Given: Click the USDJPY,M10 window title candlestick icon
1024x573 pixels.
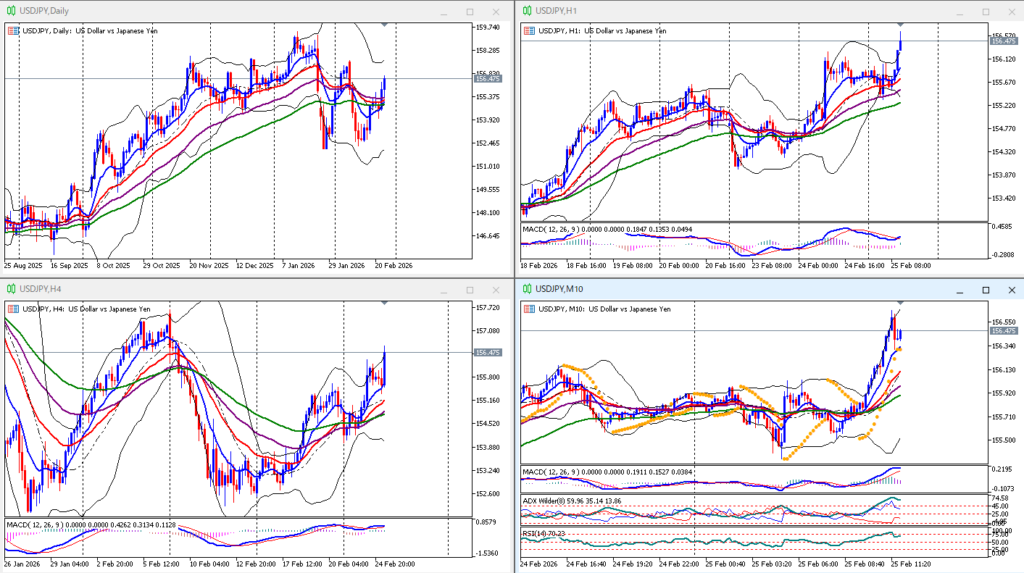Looking at the screenshot, I should (x=526, y=289).
